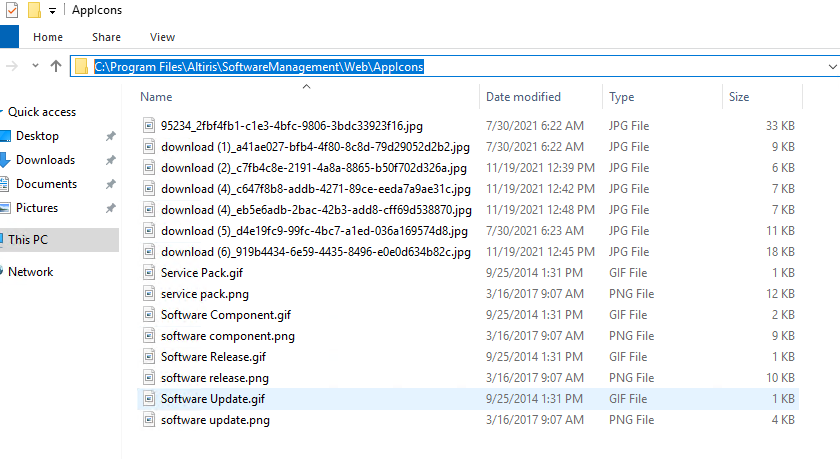Click the pin icon next to Desktop
Viewport: 840px width, 459px height.
(x=110, y=136)
